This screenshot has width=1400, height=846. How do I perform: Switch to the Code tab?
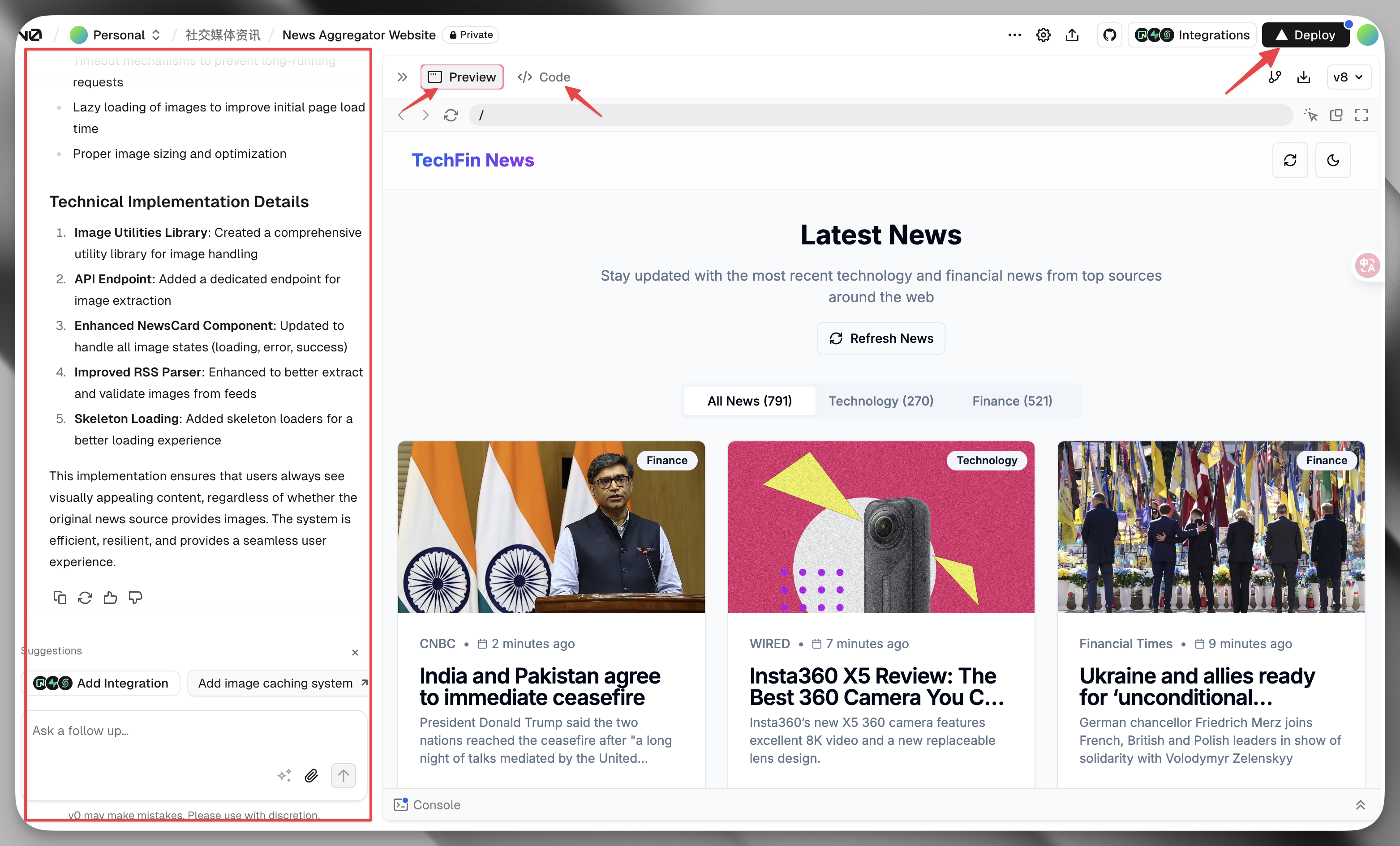(544, 77)
